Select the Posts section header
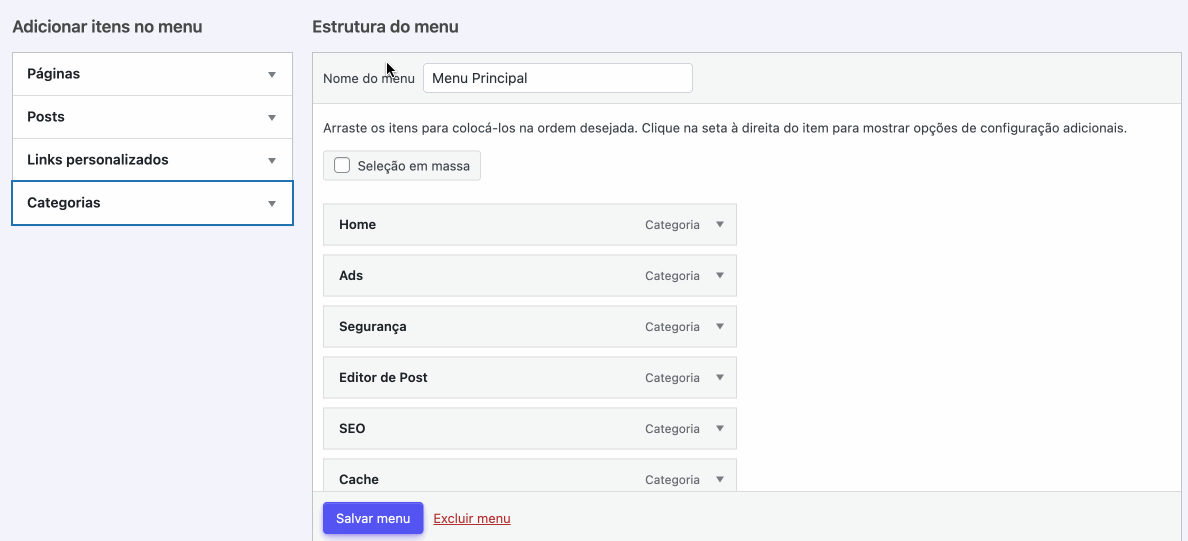 point(152,117)
